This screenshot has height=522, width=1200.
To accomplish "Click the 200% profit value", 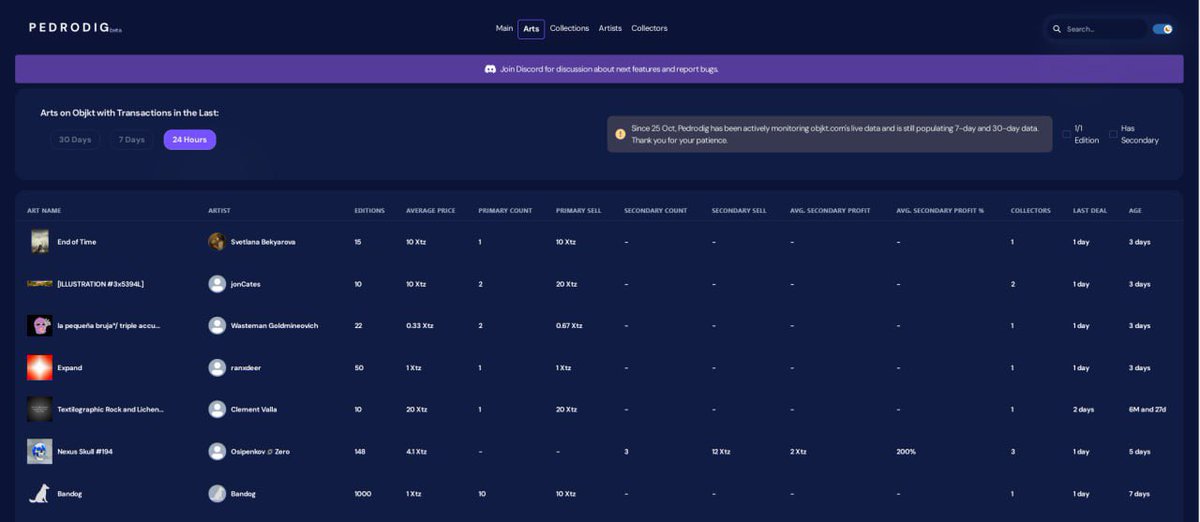I will (906, 451).
